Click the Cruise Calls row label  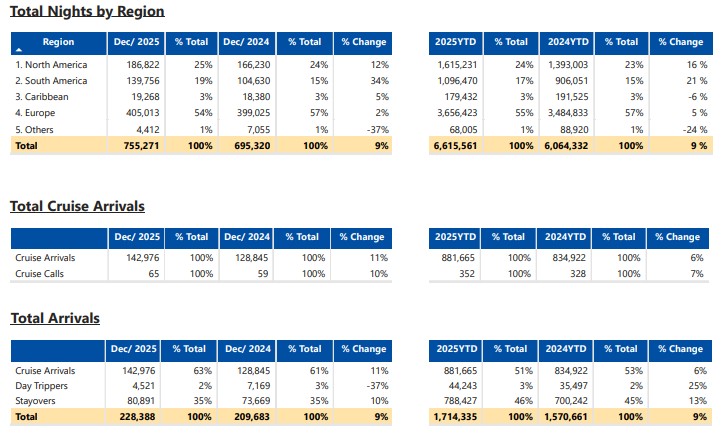click(43, 273)
